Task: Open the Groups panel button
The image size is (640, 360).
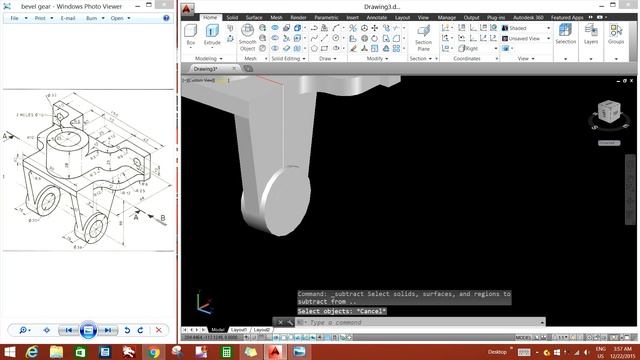Action: 616,34
